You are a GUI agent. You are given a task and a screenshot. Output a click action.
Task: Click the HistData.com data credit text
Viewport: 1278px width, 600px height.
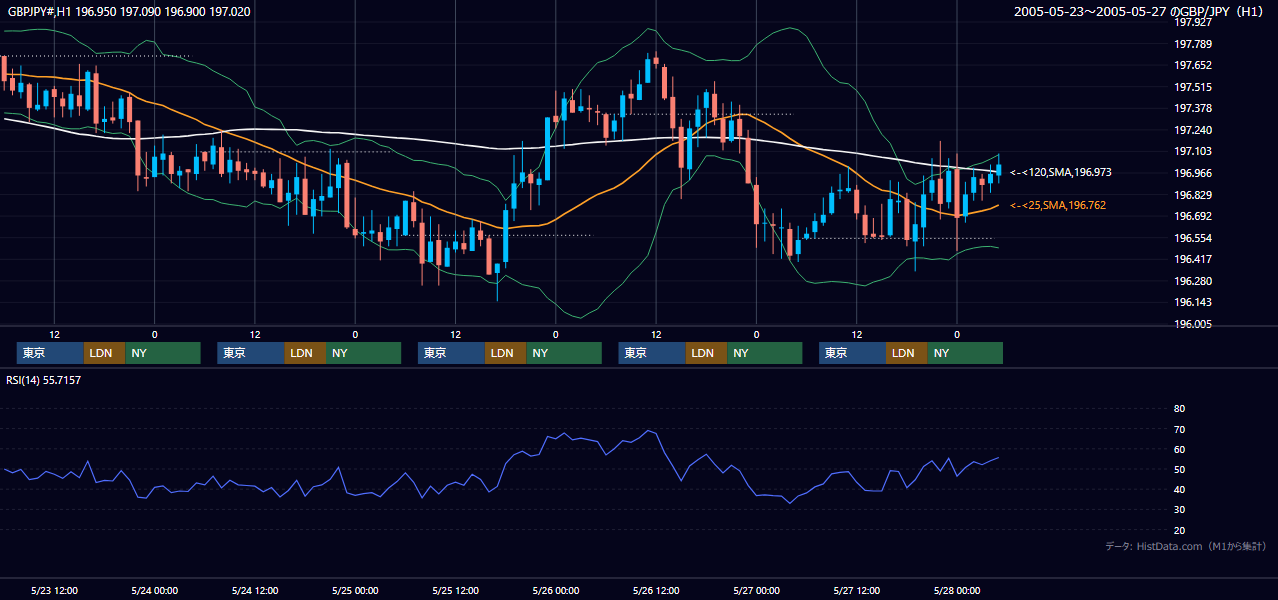(x=1186, y=546)
